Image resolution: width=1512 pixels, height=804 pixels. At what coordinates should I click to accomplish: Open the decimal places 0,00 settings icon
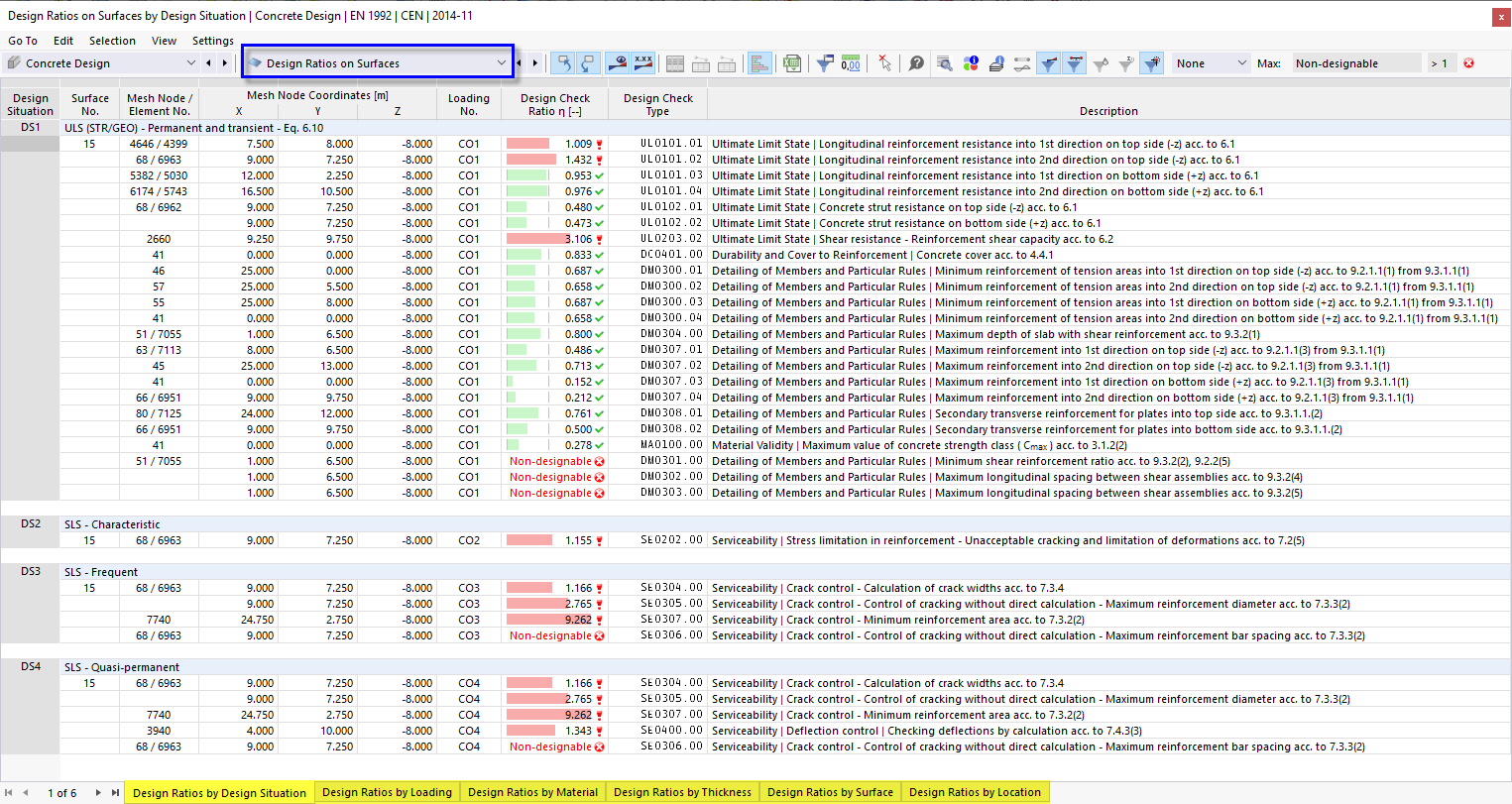click(x=851, y=63)
